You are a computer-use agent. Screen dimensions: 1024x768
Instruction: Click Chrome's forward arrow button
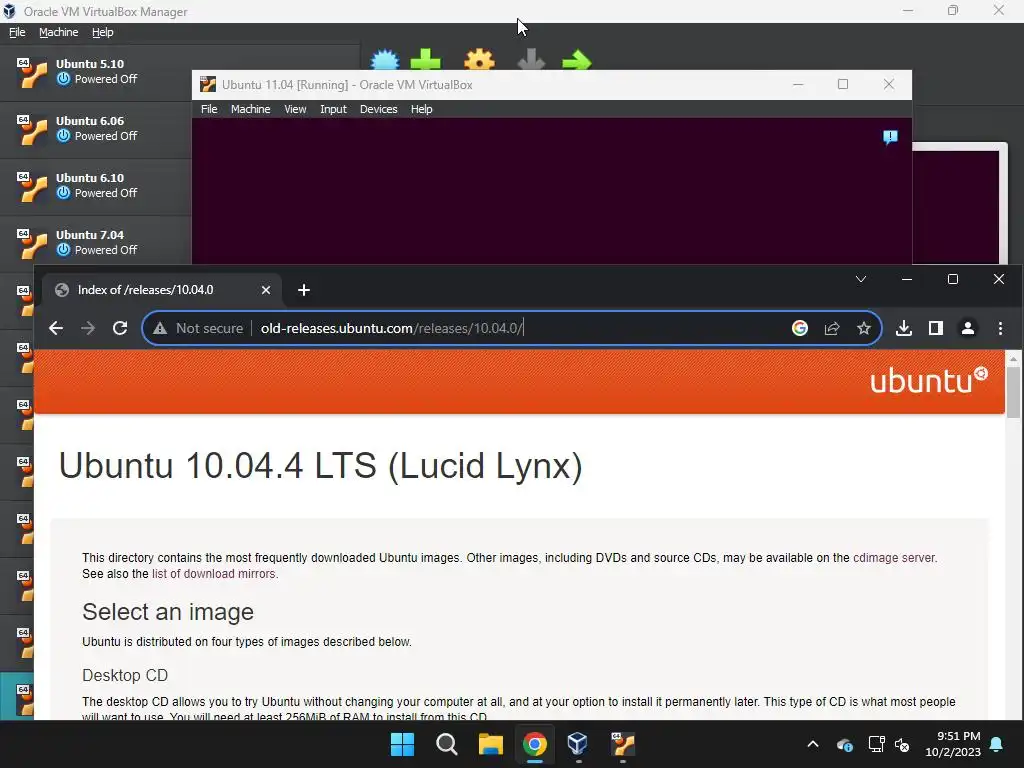pyautogui.click(x=88, y=328)
